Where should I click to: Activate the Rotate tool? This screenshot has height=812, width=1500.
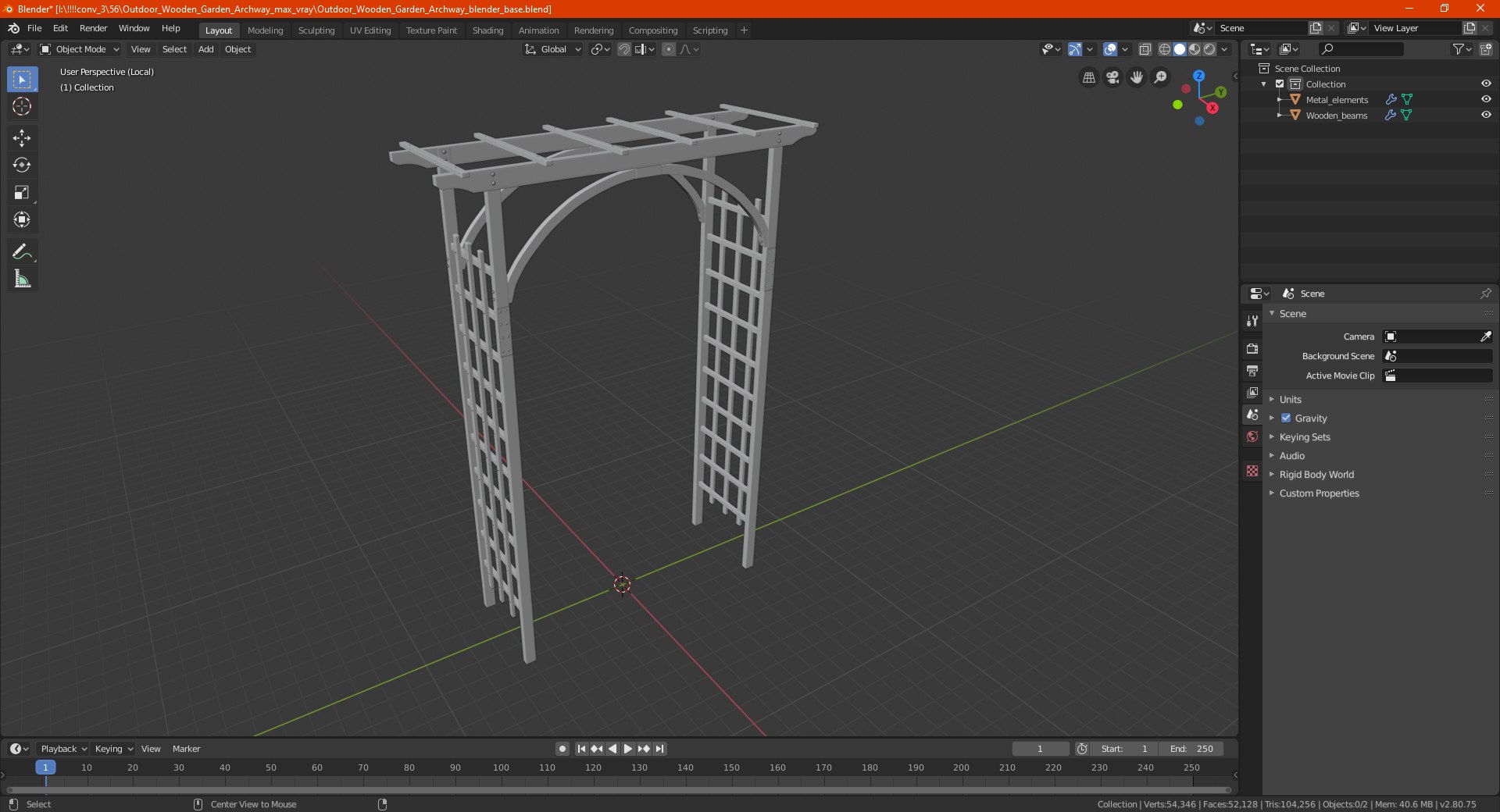pyautogui.click(x=22, y=166)
